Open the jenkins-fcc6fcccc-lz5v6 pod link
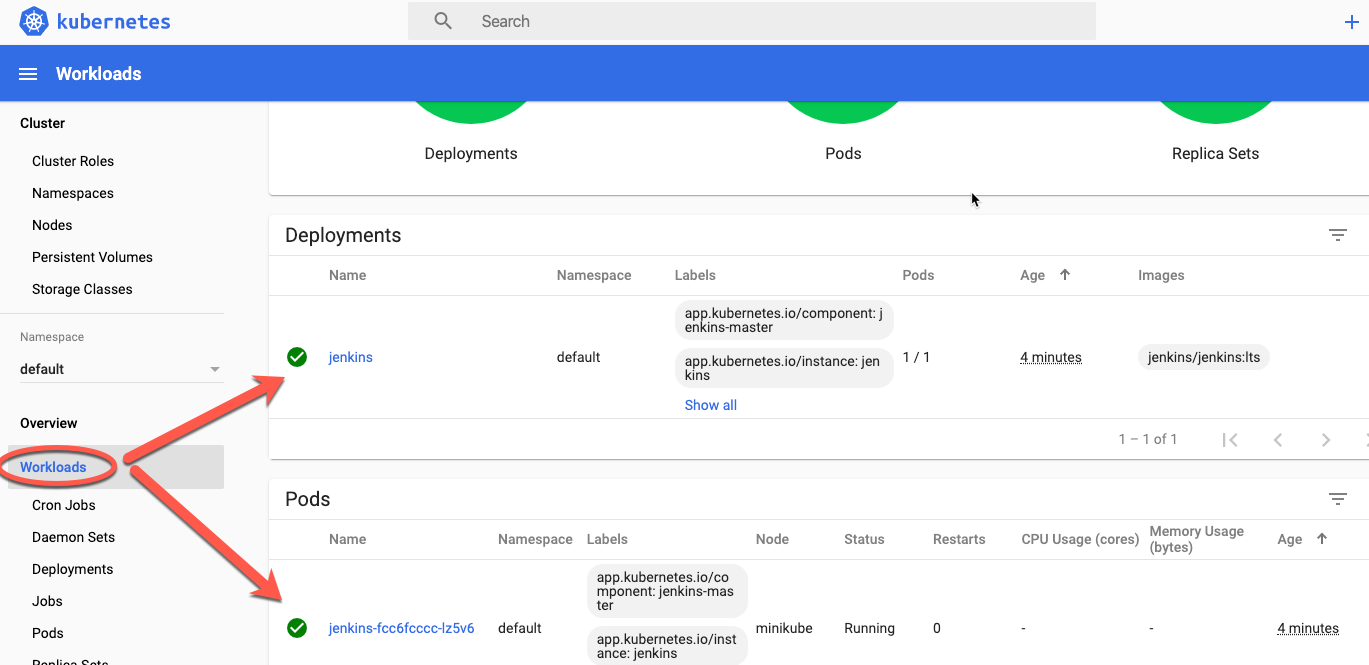This screenshot has width=1369, height=665. click(x=401, y=628)
